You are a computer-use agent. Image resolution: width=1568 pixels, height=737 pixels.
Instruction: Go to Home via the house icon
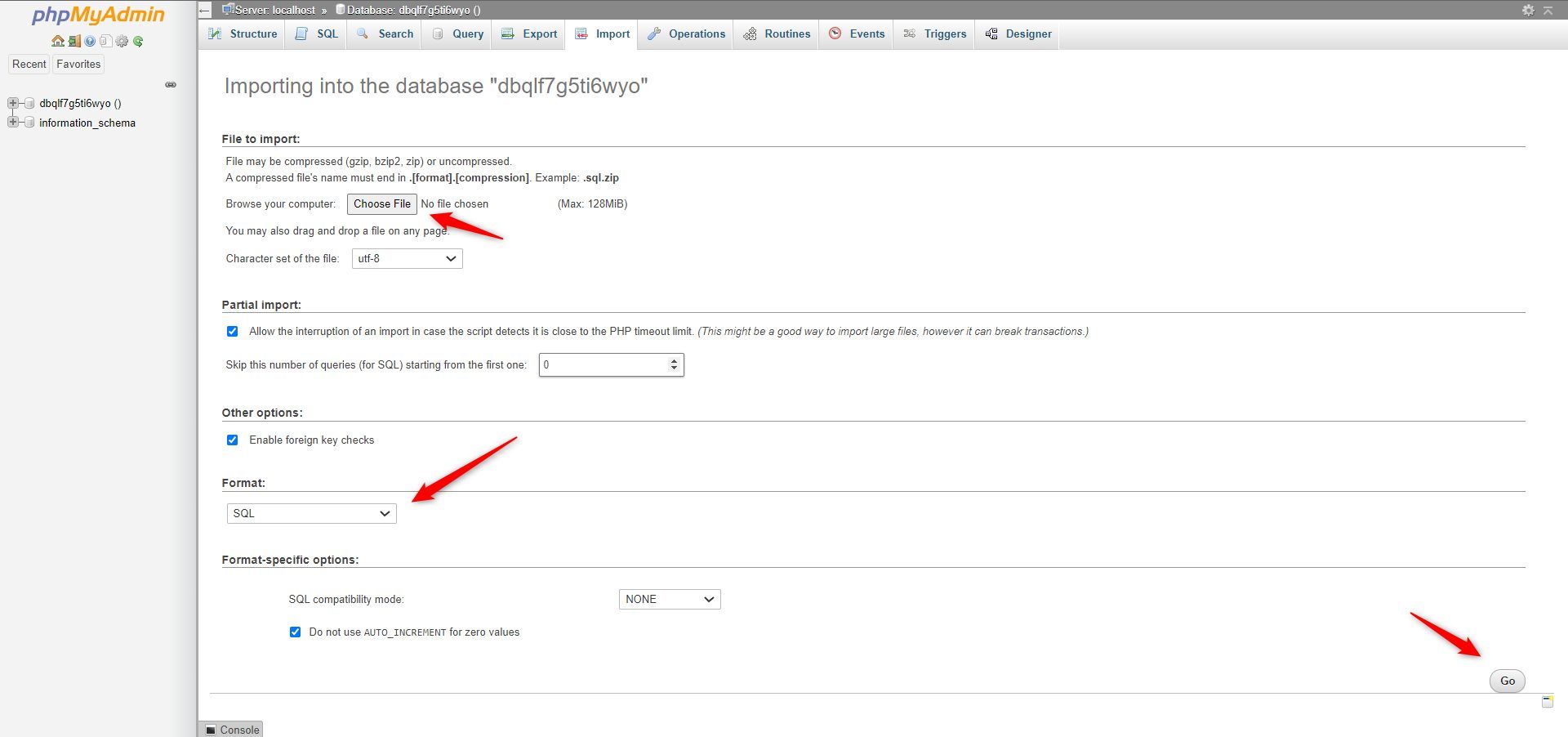(x=57, y=41)
